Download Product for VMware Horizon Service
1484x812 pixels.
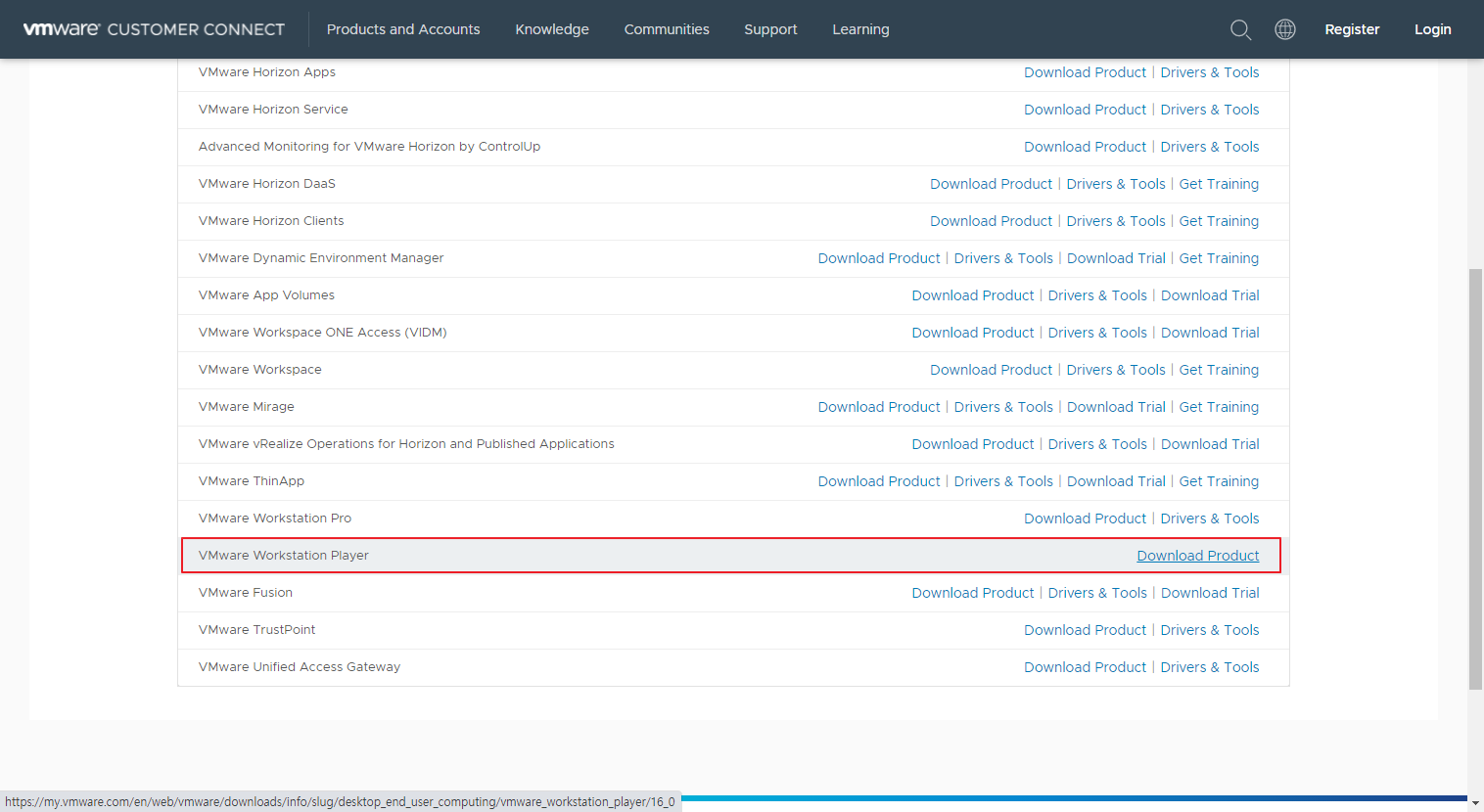1085,110
